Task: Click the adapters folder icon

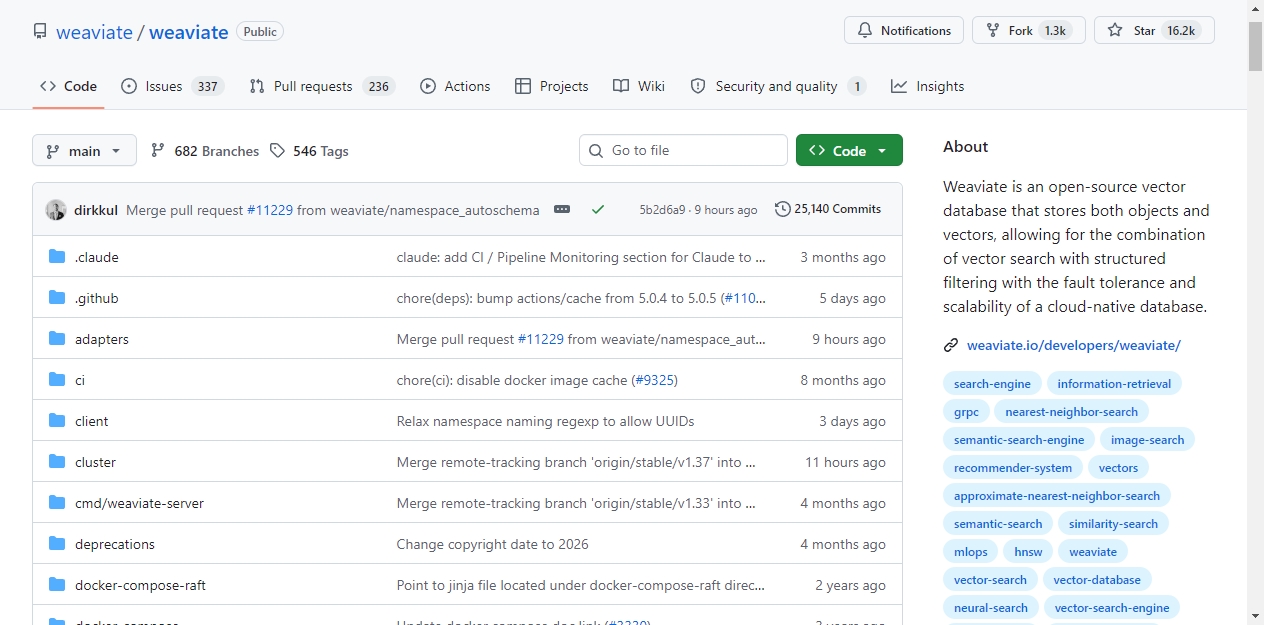Action: pos(57,339)
